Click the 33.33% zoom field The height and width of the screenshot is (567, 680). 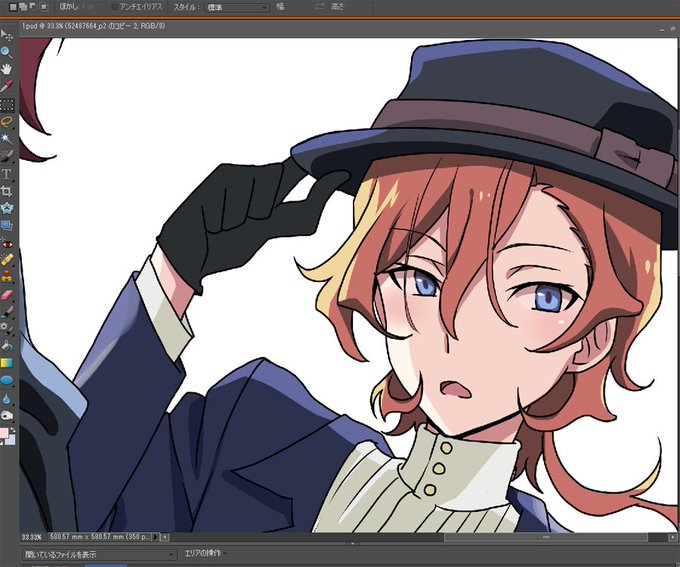[31, 537]
